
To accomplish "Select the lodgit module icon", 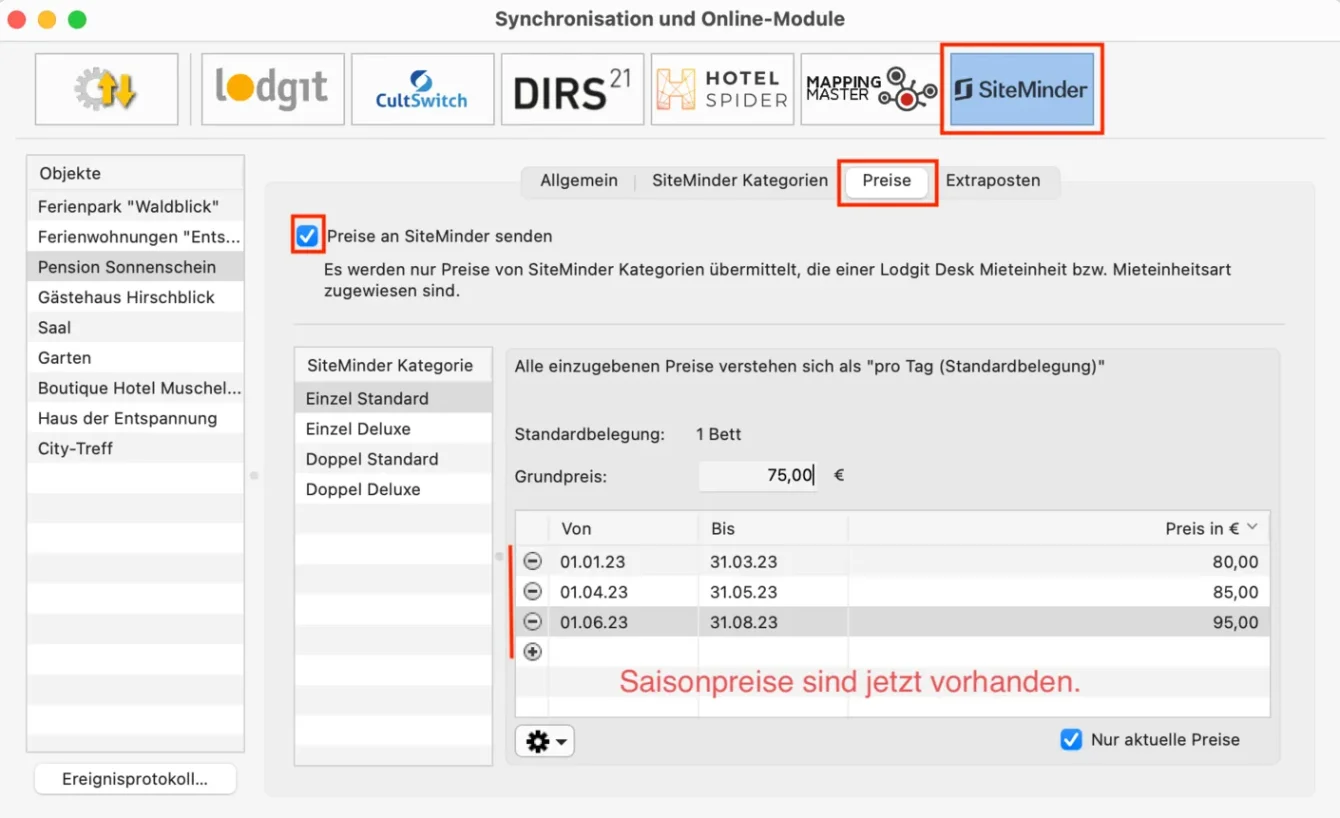I will tap(272, 89).
